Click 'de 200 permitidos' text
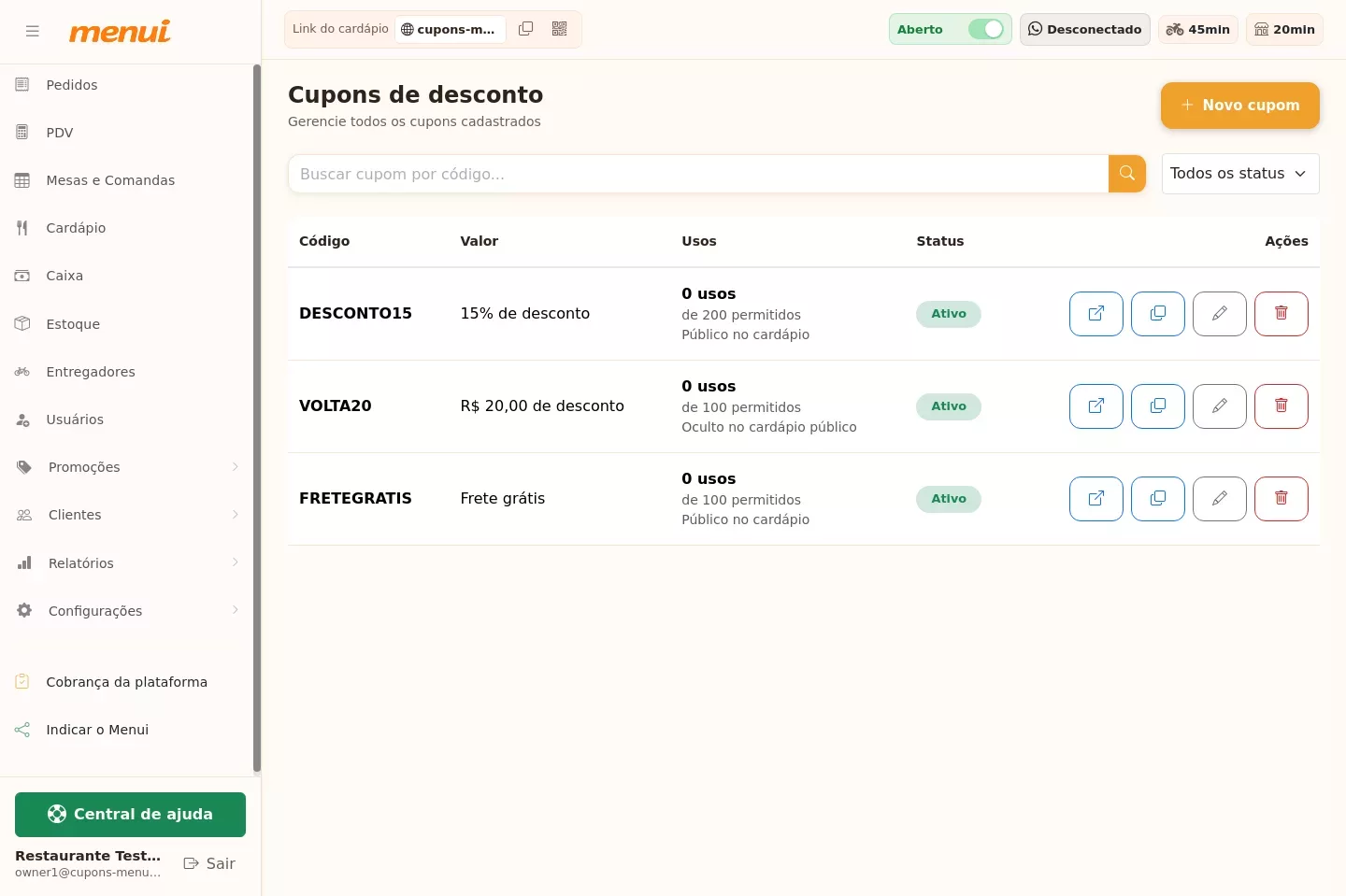1346x896 pixels. pos(741,315)
